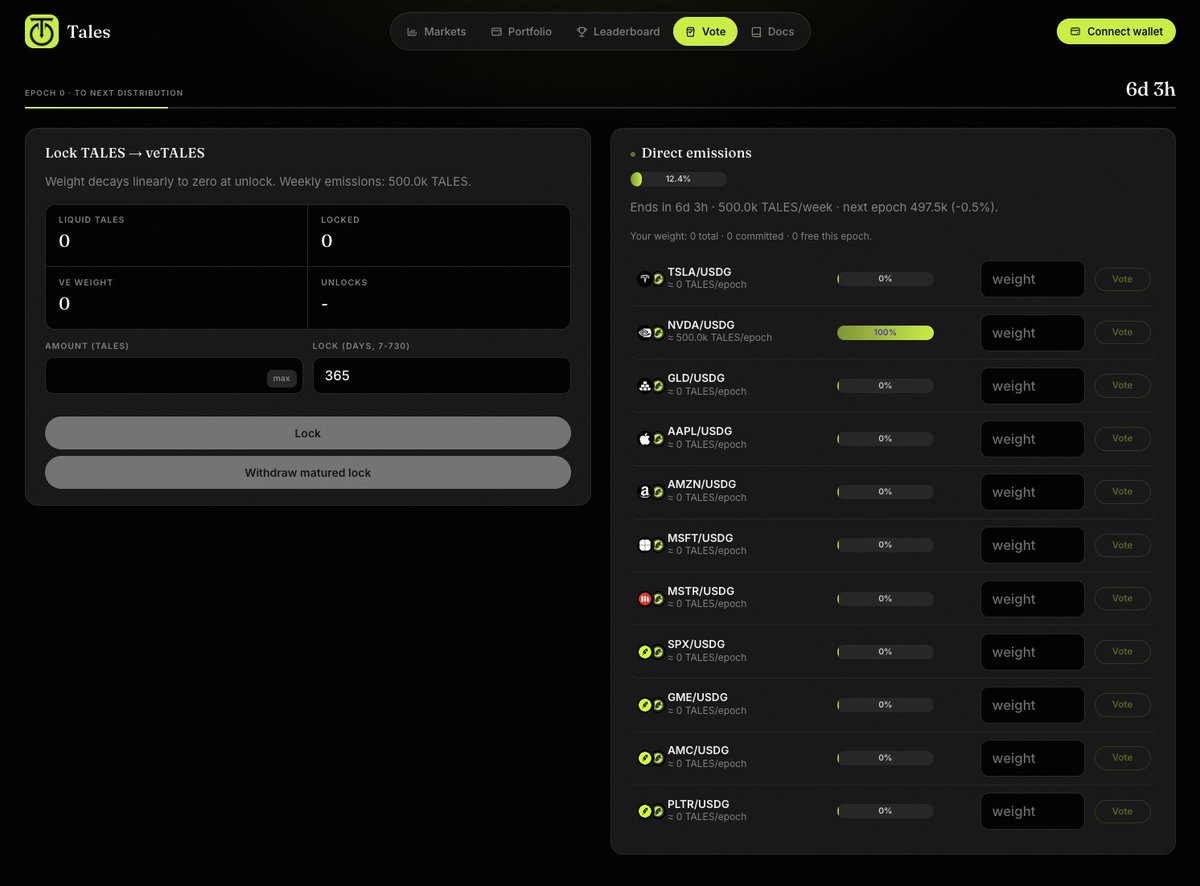Click the token icon in AMC/USDG row
The height and width of the screenshot is (886, 1200).
coord(644,757)
